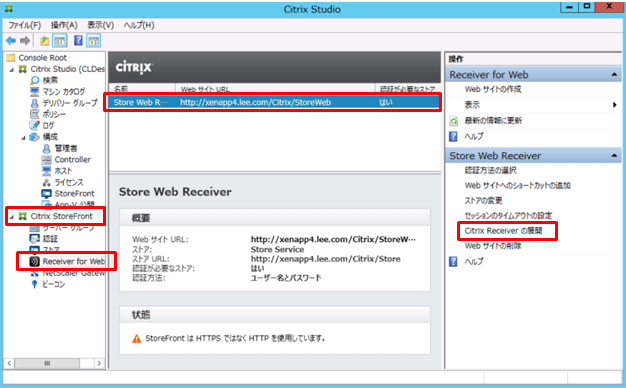Click Web サイトの削除 action
This screenshot has width=626, height=388.
tap(493, 246)
